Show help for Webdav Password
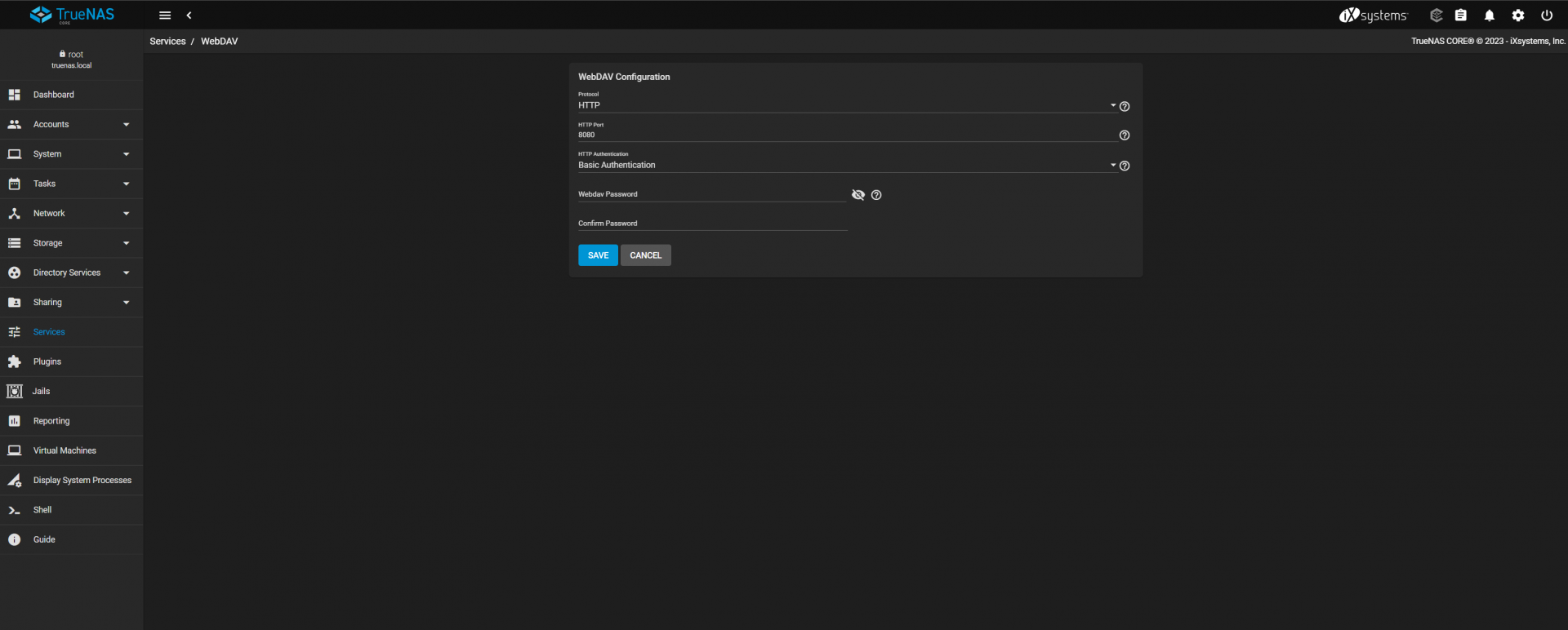1568x630 pixels. click(x=876, y=195)
